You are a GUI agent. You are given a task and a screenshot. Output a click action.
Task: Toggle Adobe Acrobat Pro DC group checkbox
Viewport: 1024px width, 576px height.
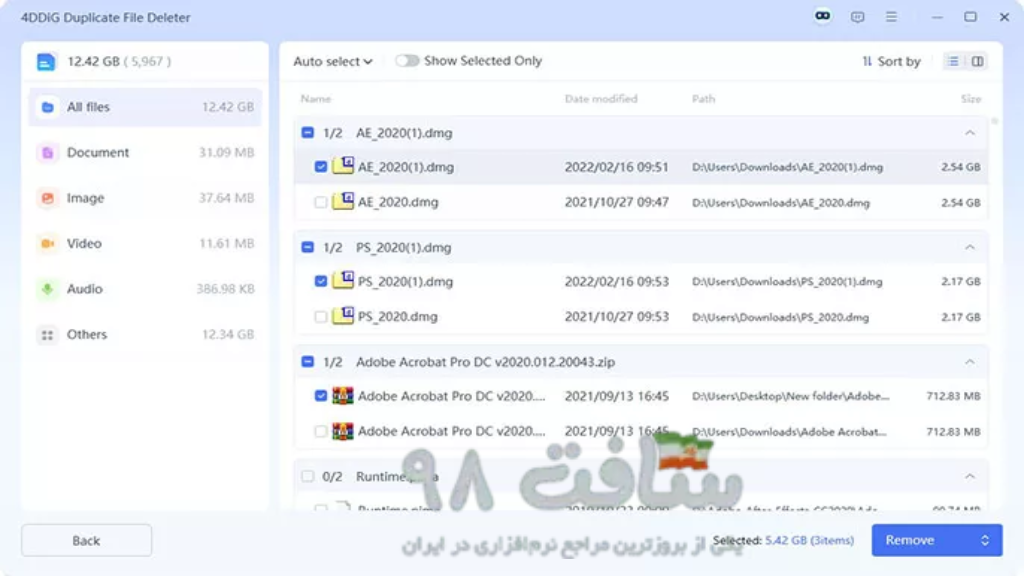pyautogui.click(x=308, y=361)
